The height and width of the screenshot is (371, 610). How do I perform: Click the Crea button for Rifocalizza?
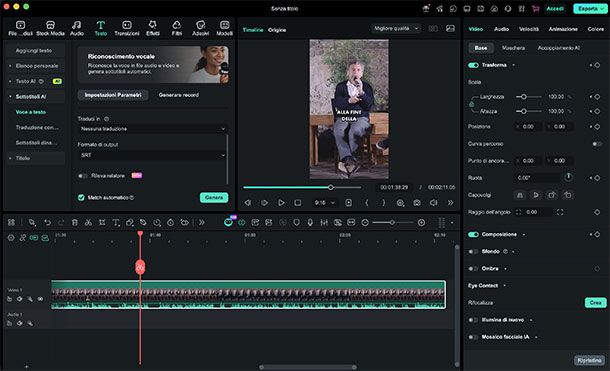pyautogui.click(x=595, y=303)
